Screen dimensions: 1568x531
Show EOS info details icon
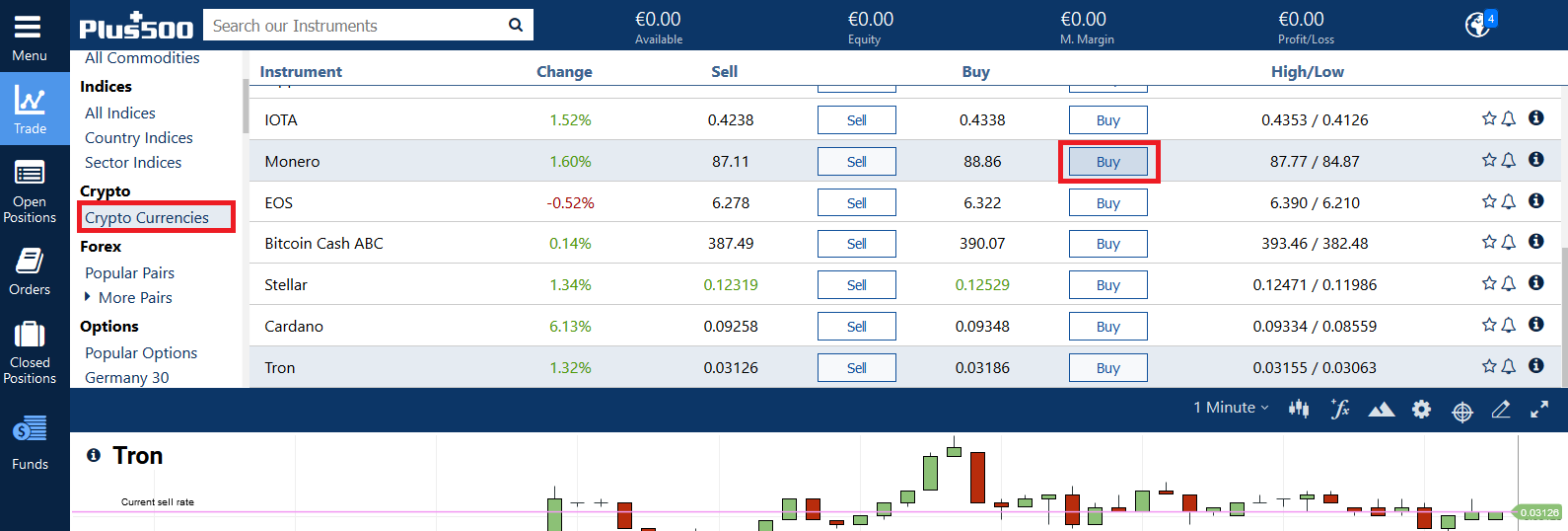coord(1536,200)
